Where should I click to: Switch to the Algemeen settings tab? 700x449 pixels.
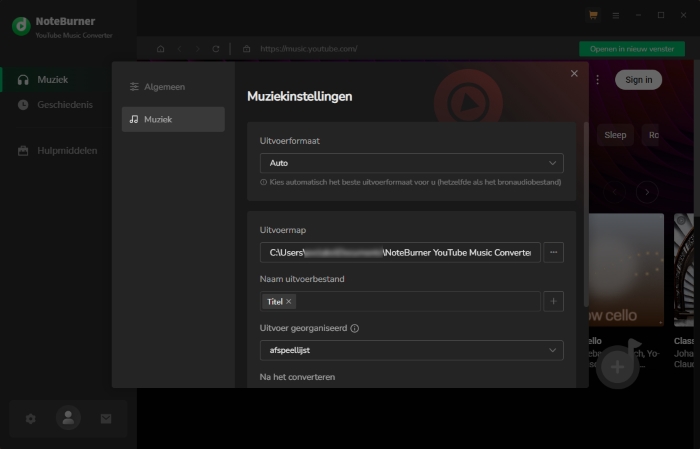173,87
